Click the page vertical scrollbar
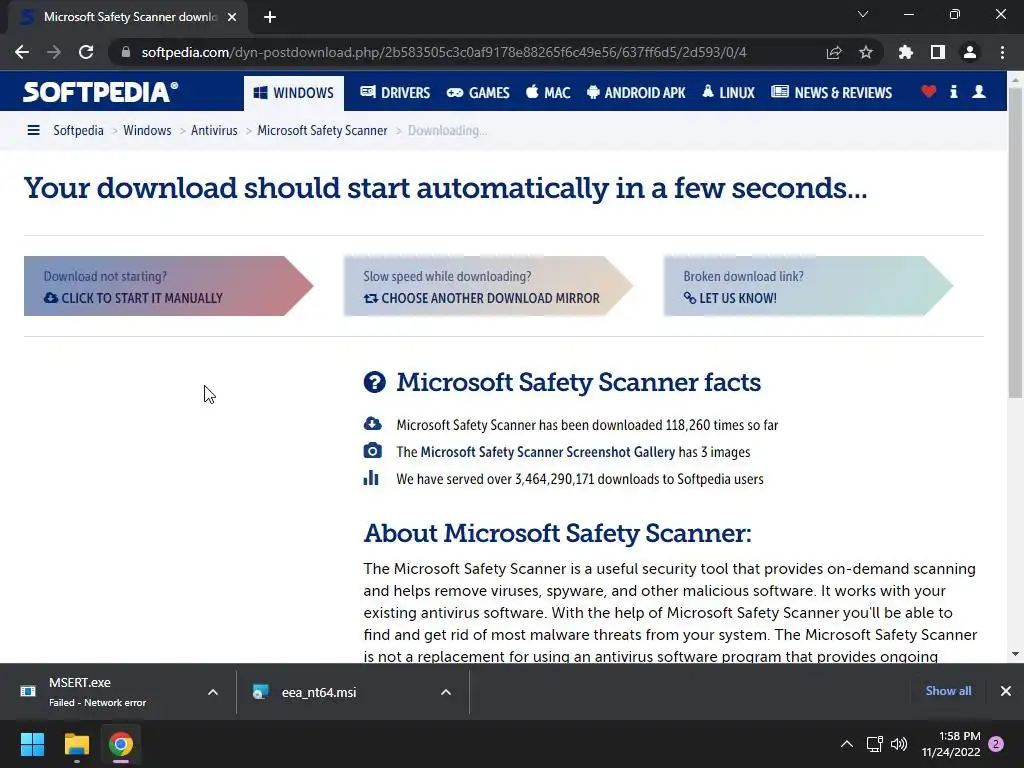Screen dimensions: 1024x768 [1015, 242]
